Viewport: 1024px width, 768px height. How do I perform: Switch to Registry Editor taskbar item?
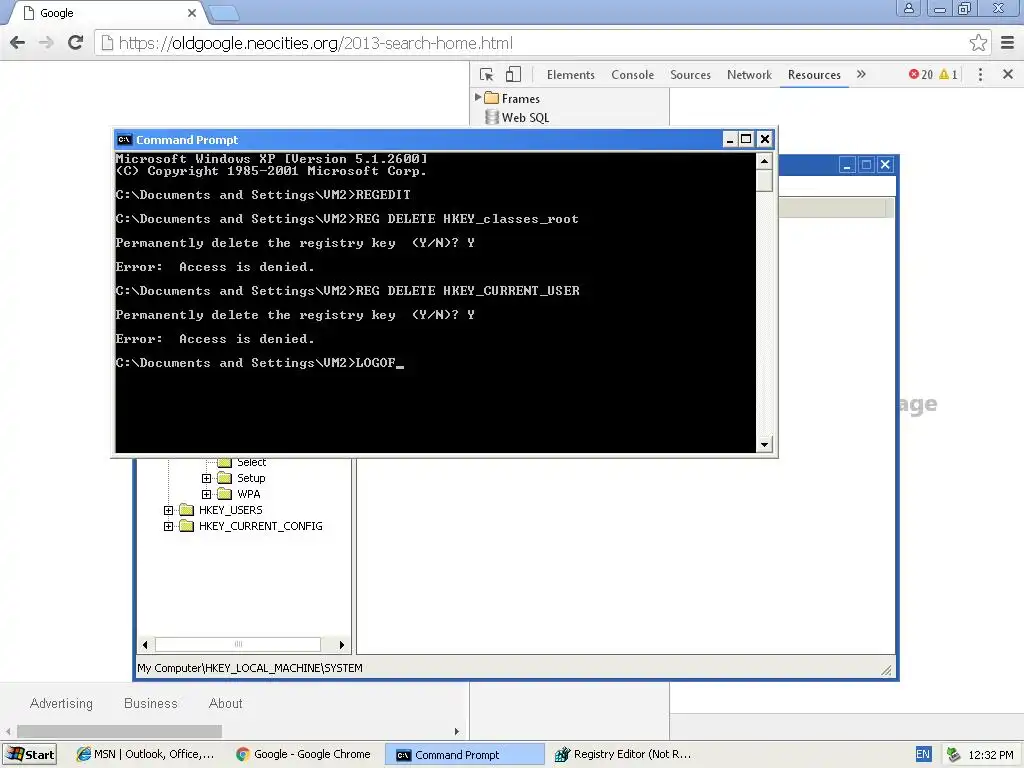click(x=622, y=754)
